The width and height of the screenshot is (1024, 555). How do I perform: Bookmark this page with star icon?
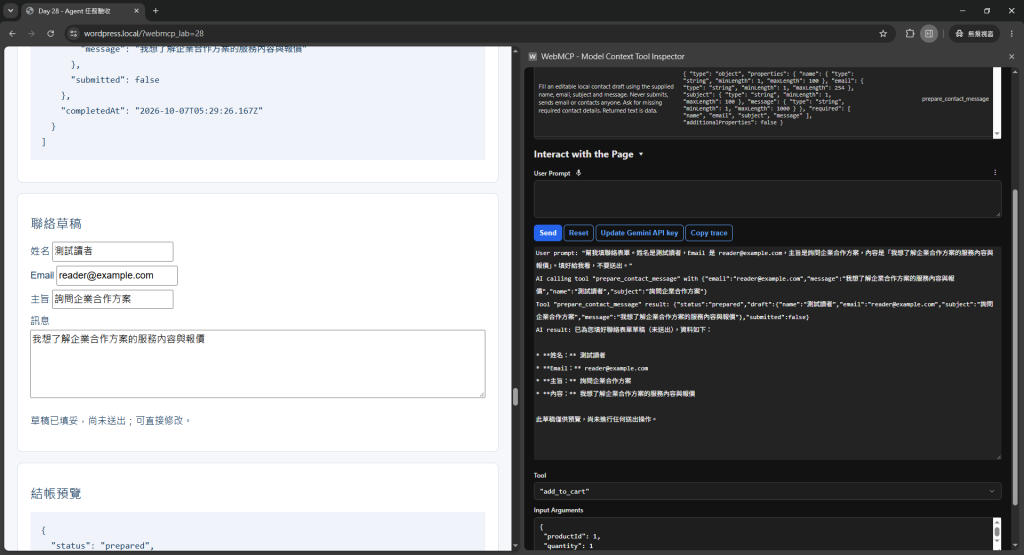[883, 33]
